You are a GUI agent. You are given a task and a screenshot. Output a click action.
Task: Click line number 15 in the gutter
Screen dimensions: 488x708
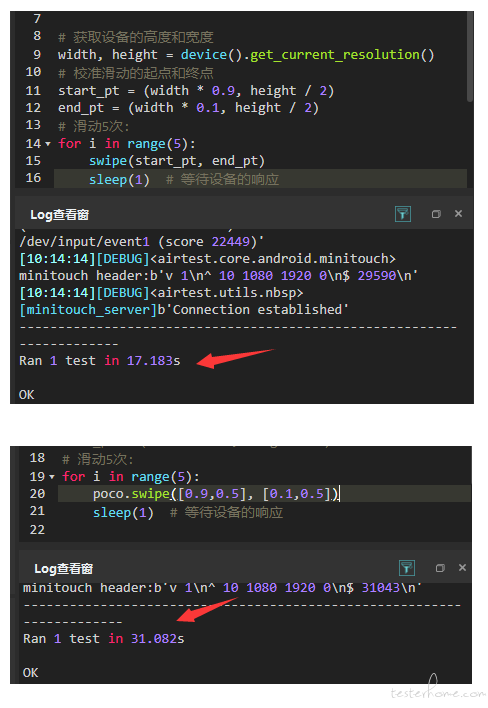coord(33,161)
